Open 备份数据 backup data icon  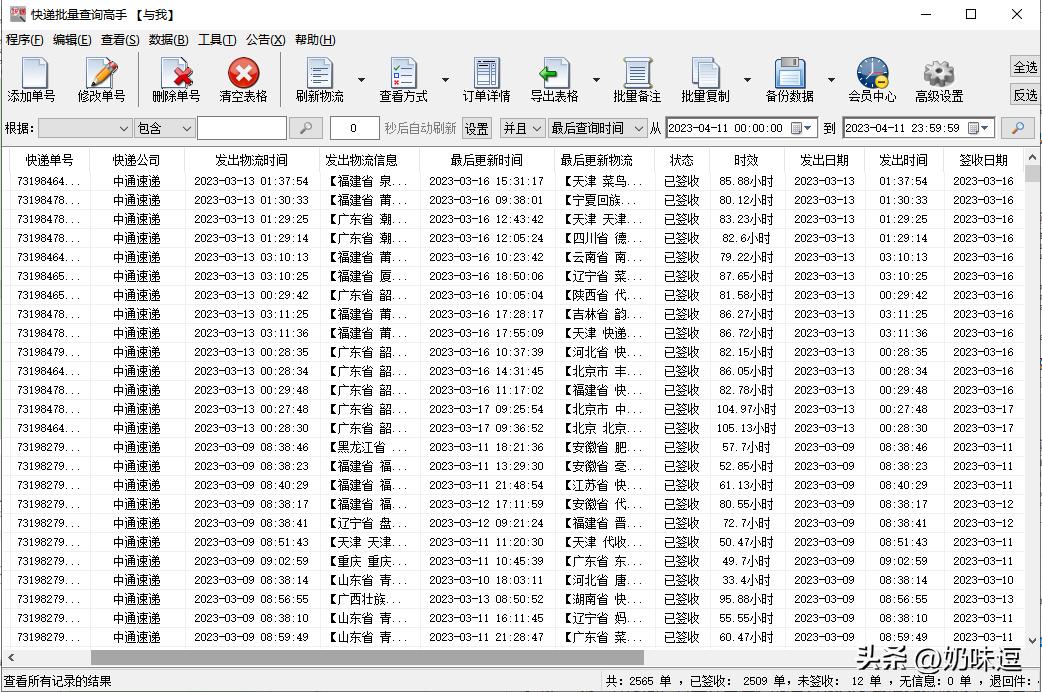coord(790,78)
